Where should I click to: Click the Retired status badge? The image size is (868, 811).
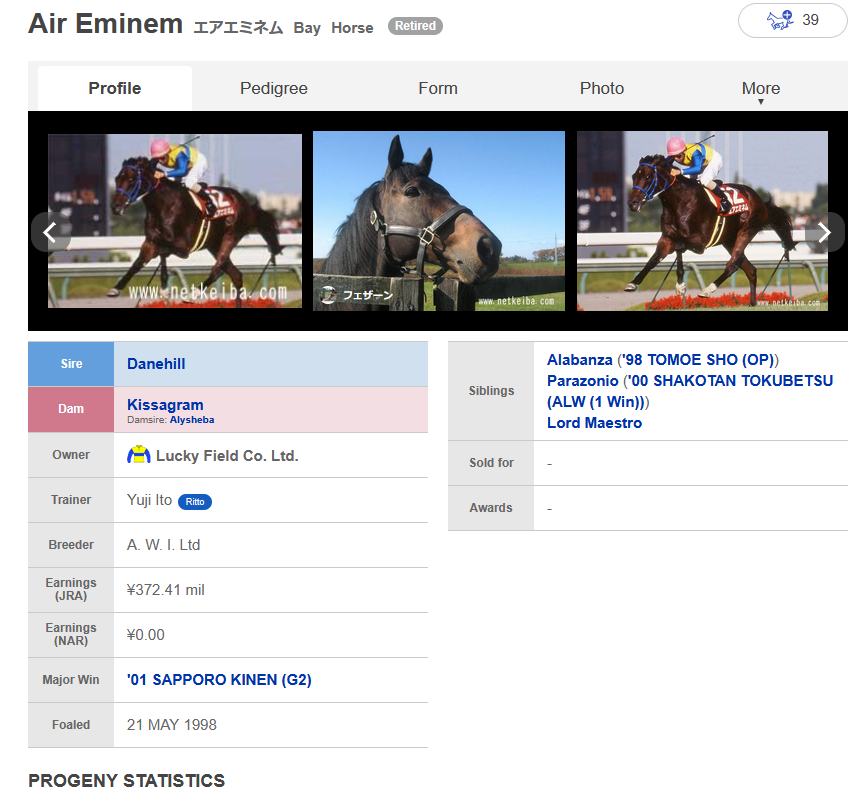pos(415,26)
